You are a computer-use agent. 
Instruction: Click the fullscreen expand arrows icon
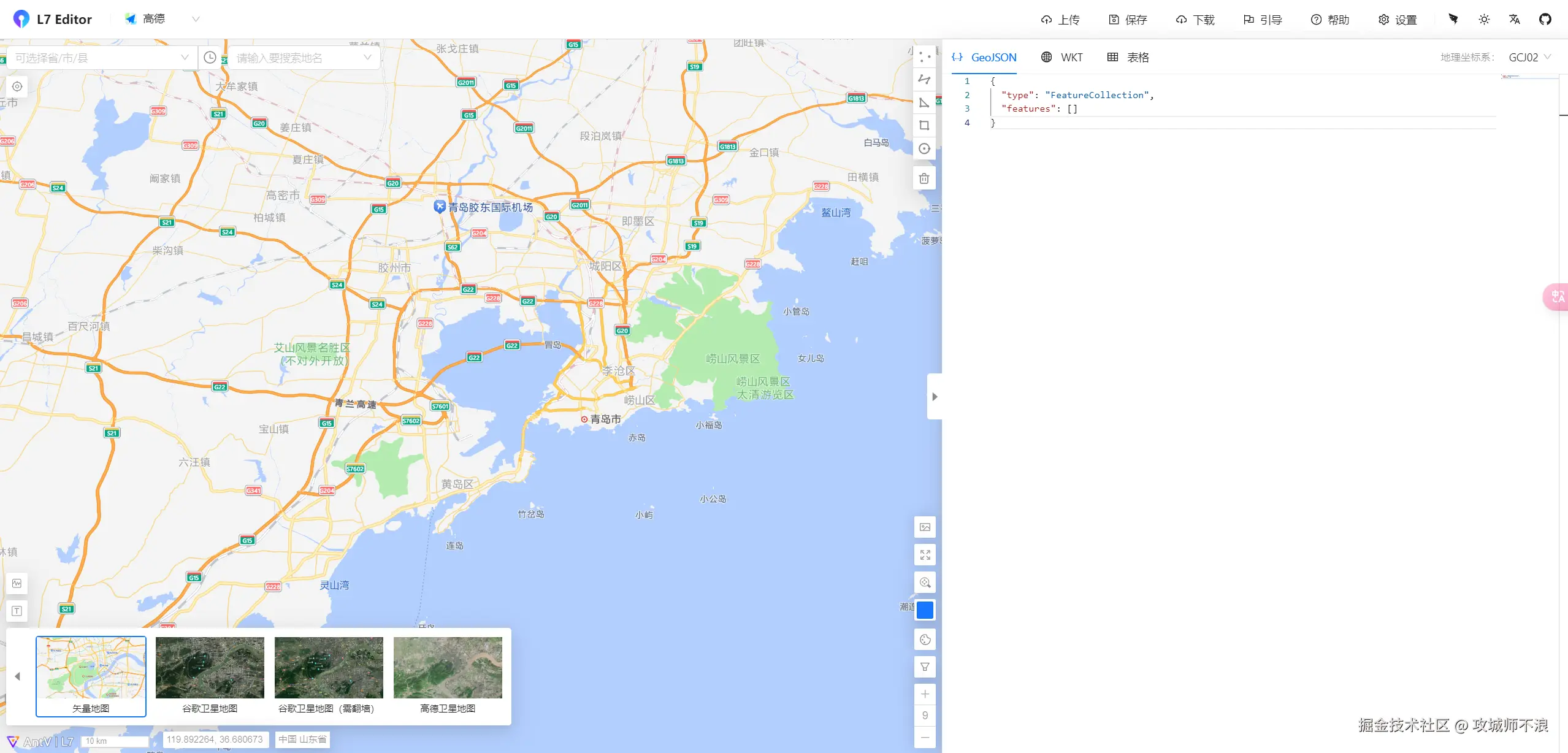tap(925, 555)
